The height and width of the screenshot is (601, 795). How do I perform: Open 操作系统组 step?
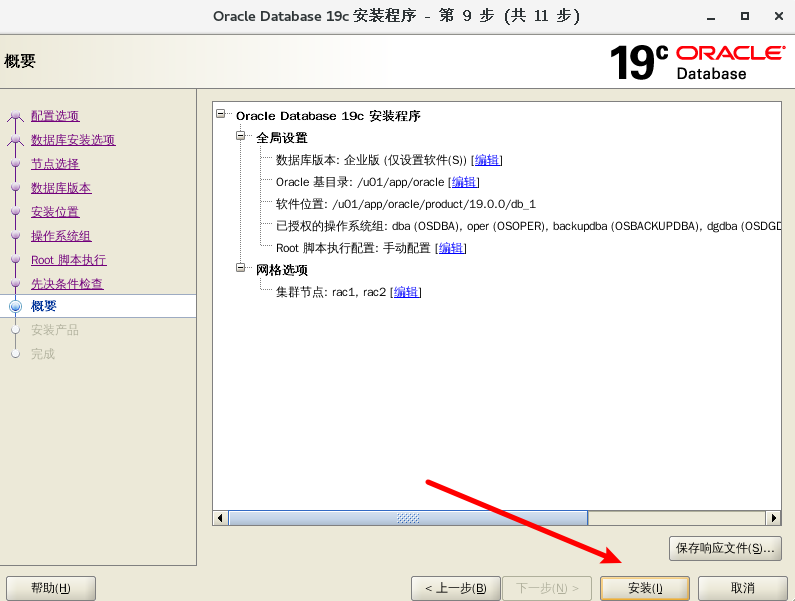tap(61, 236)
